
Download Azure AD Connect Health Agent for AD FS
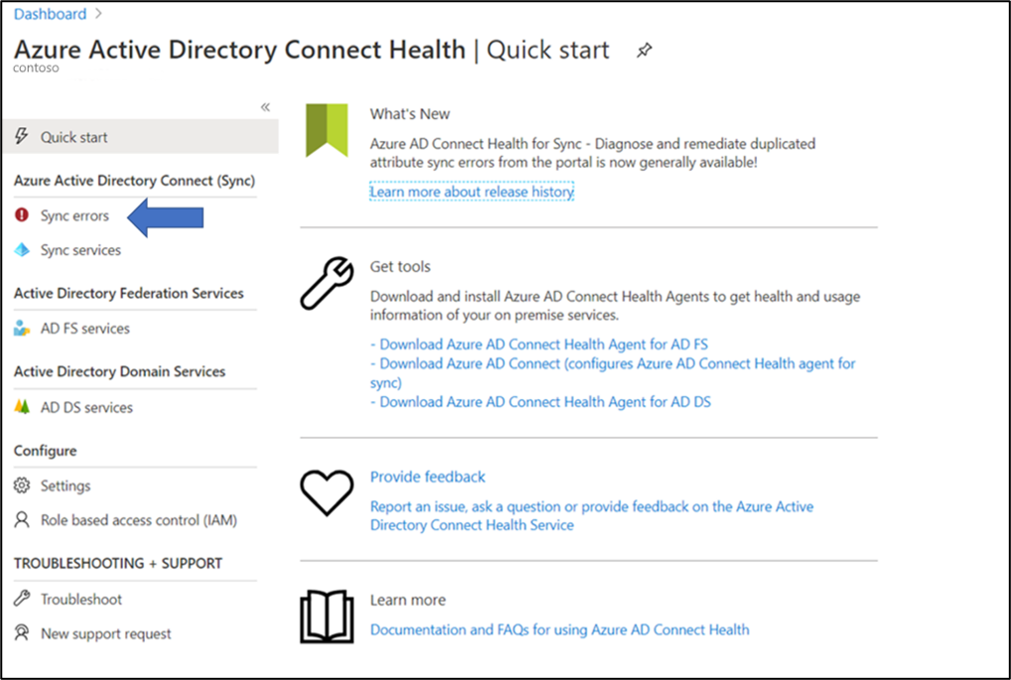click(539, 344)
